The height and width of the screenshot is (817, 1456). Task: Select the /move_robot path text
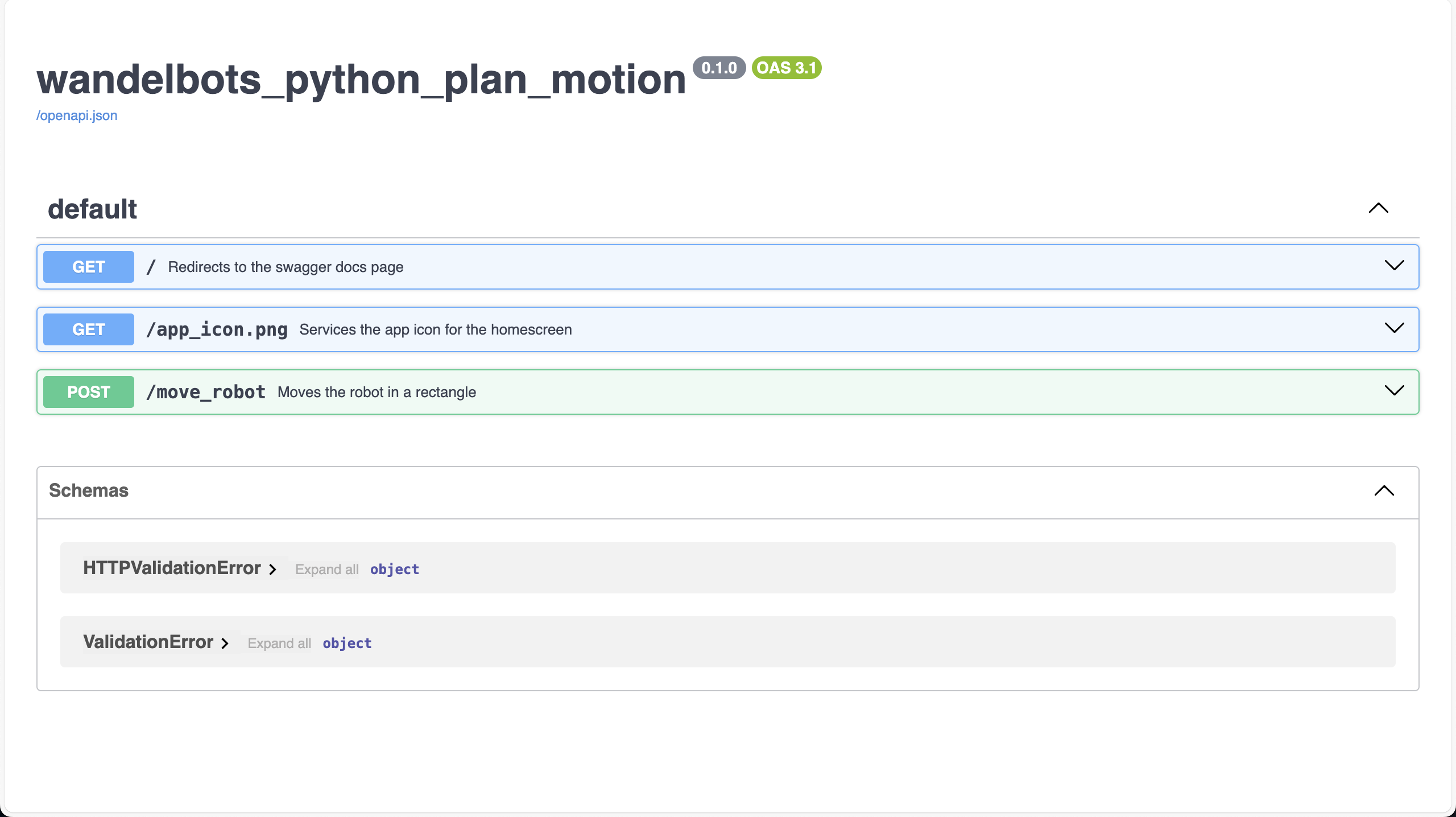[x=206, y=392]
